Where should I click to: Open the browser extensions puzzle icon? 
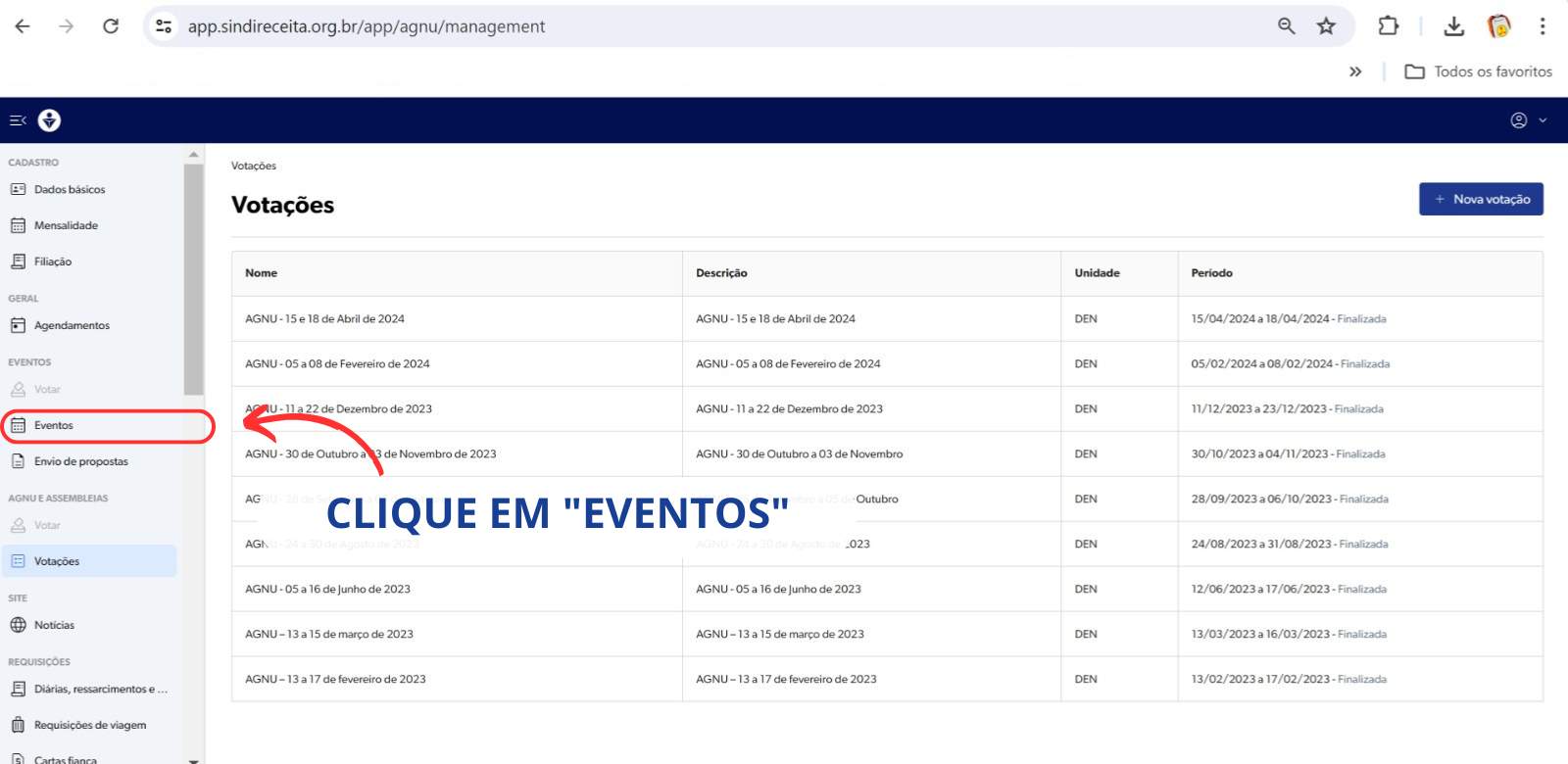click(x=1388, y=26)
